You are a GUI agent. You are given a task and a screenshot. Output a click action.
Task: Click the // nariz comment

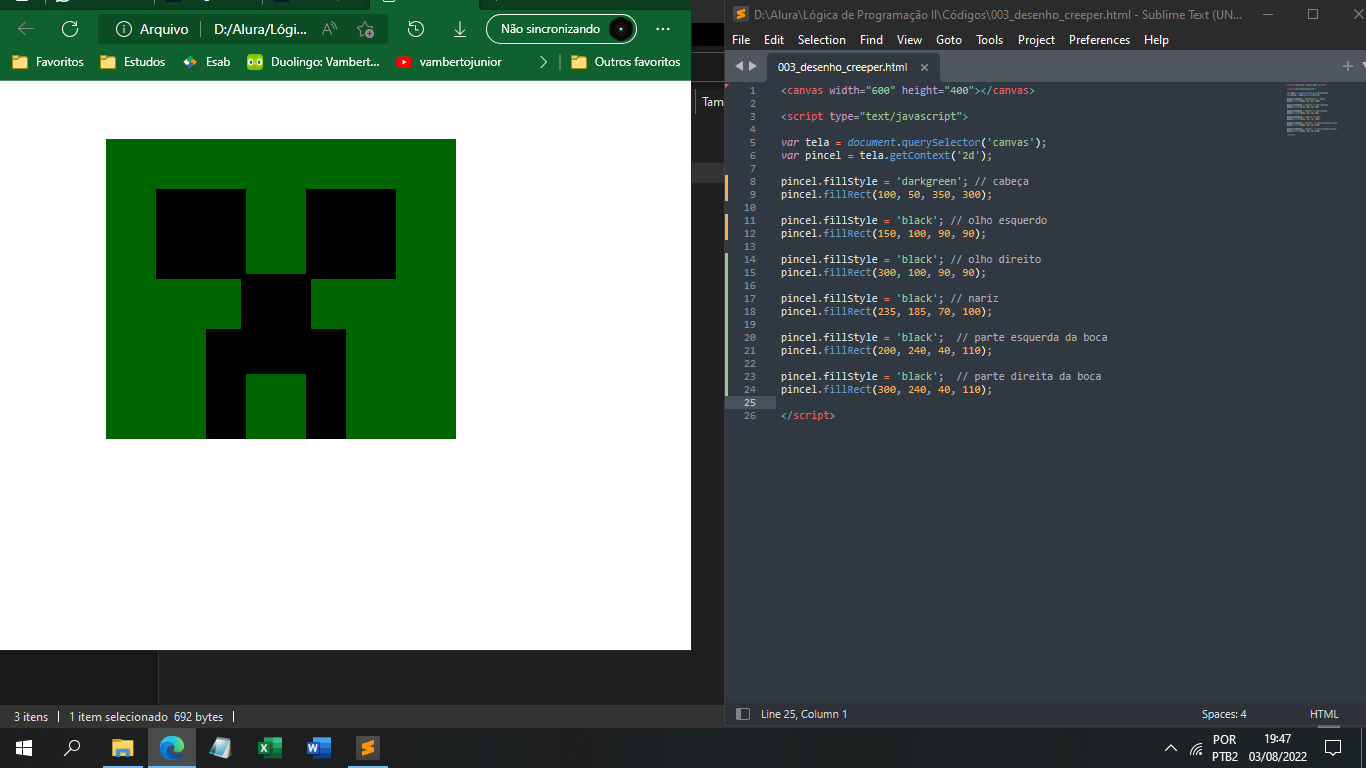[x=974, y=298]
